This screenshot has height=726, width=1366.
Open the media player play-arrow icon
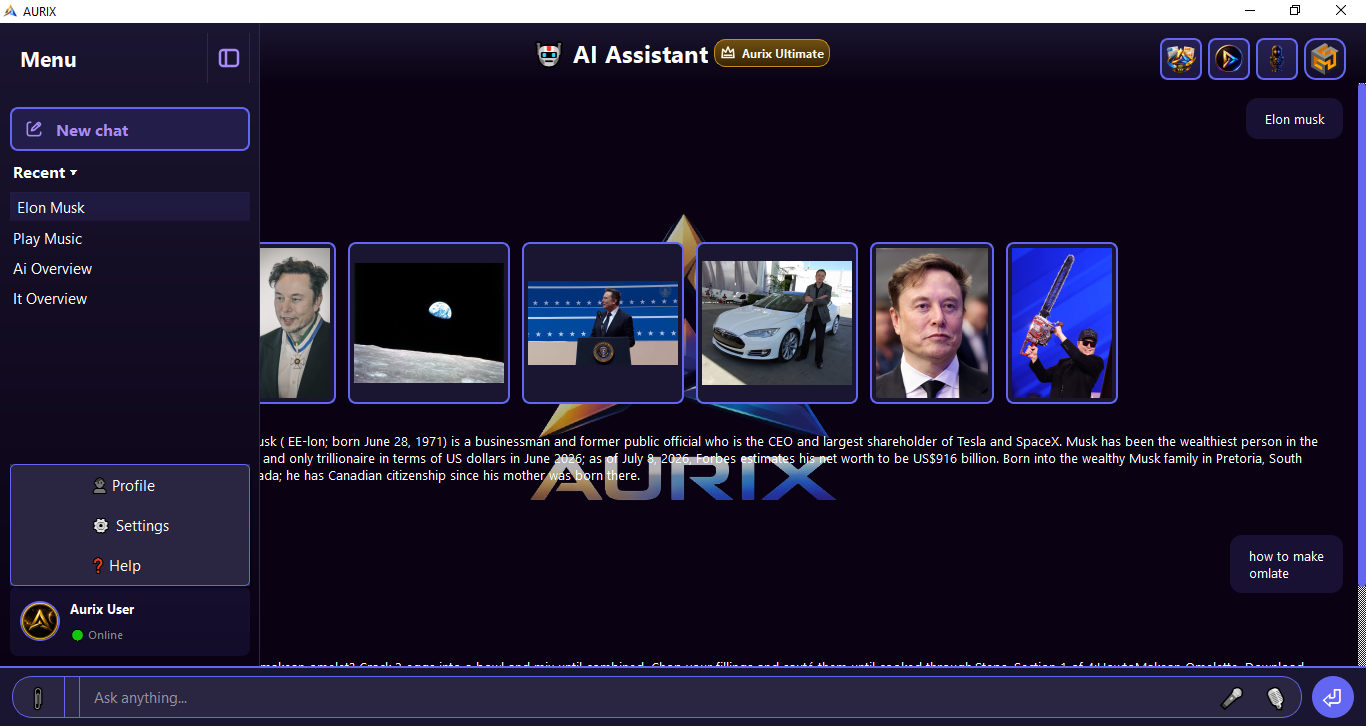(x=1229, y=59)
